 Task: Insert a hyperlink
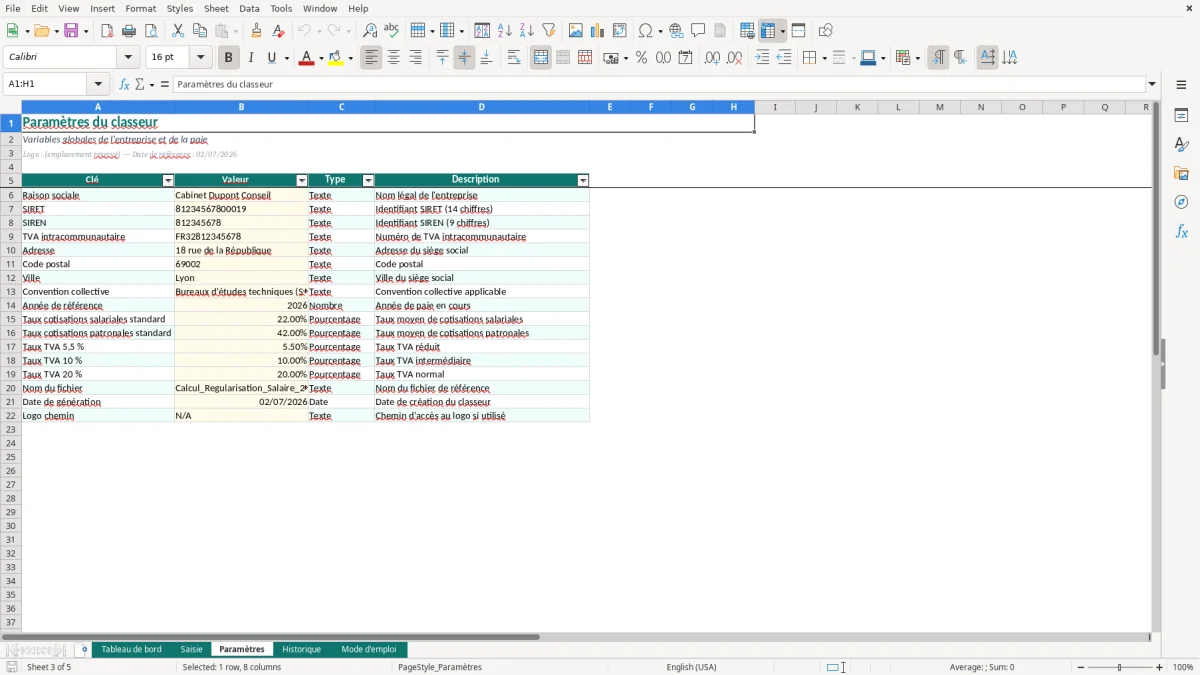click(676, 31)
